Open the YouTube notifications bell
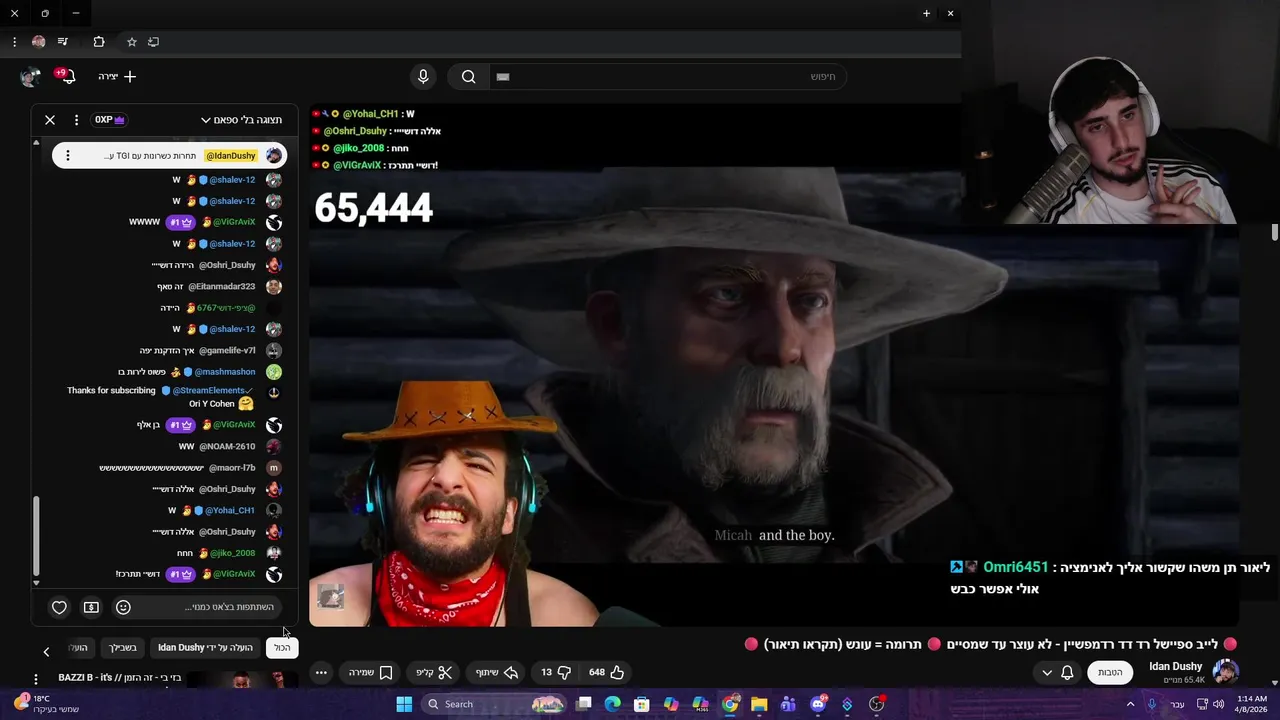Viewport: 1280px width, 720px height. click(67, 76)
